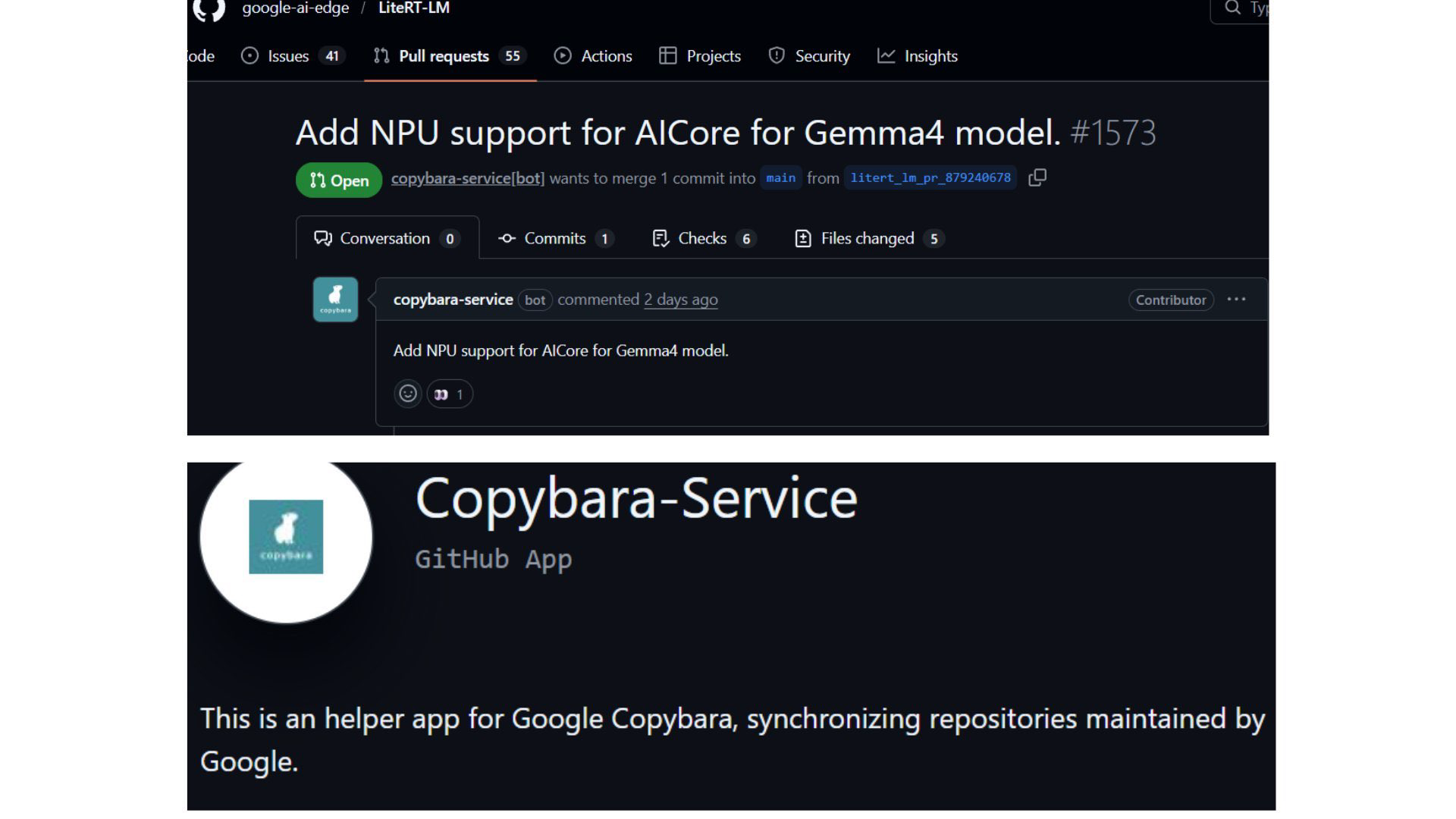The width and height of the screenshot is (1456, 819).
Task: Switch to the Commits tab
Action: (554, 239)
